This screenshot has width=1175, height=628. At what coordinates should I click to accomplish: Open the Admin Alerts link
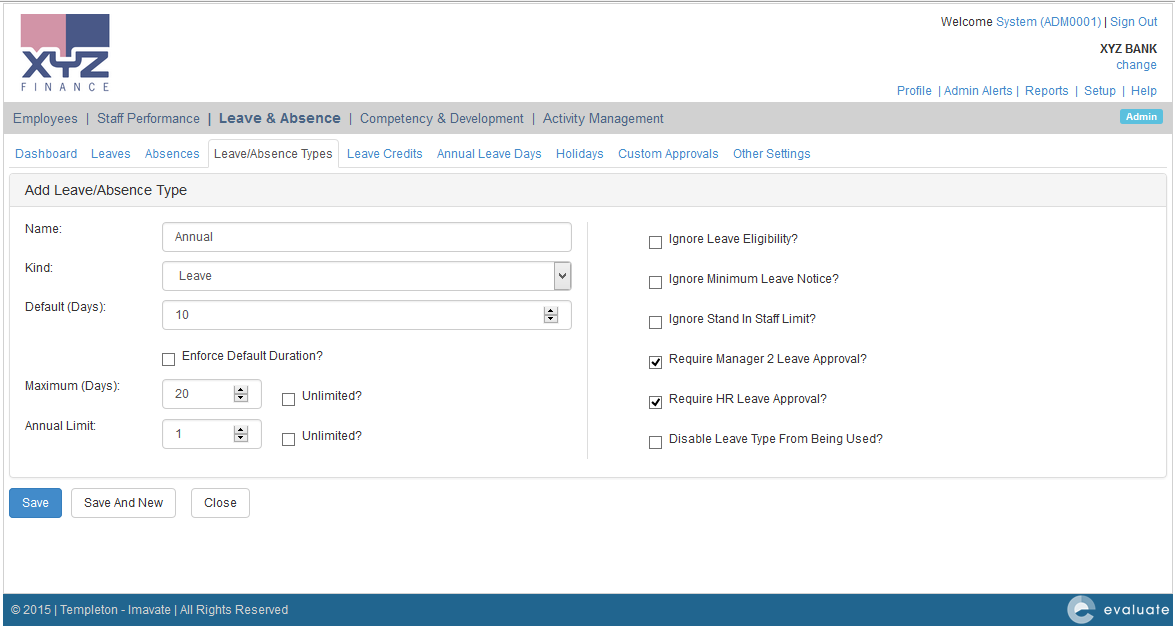pos(977,91)
